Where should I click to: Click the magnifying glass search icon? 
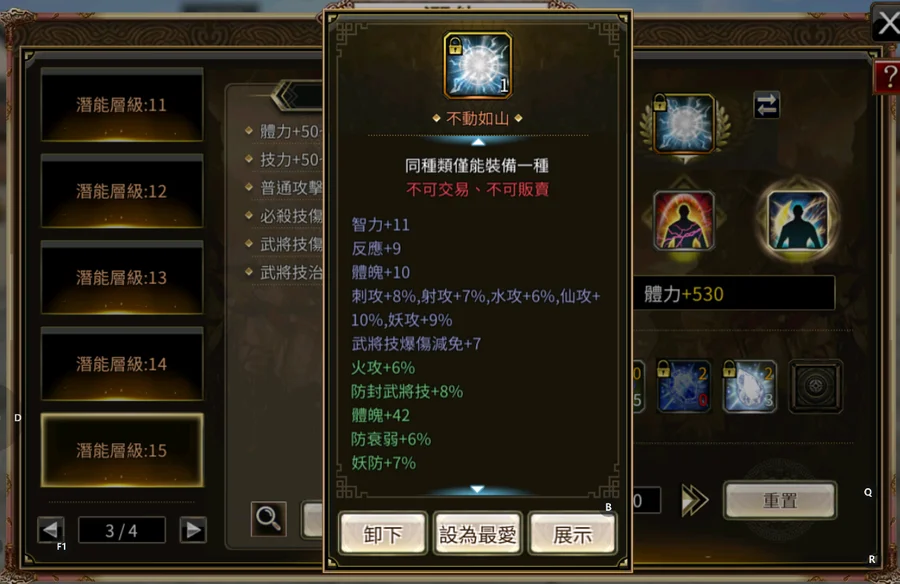[268, 519]
